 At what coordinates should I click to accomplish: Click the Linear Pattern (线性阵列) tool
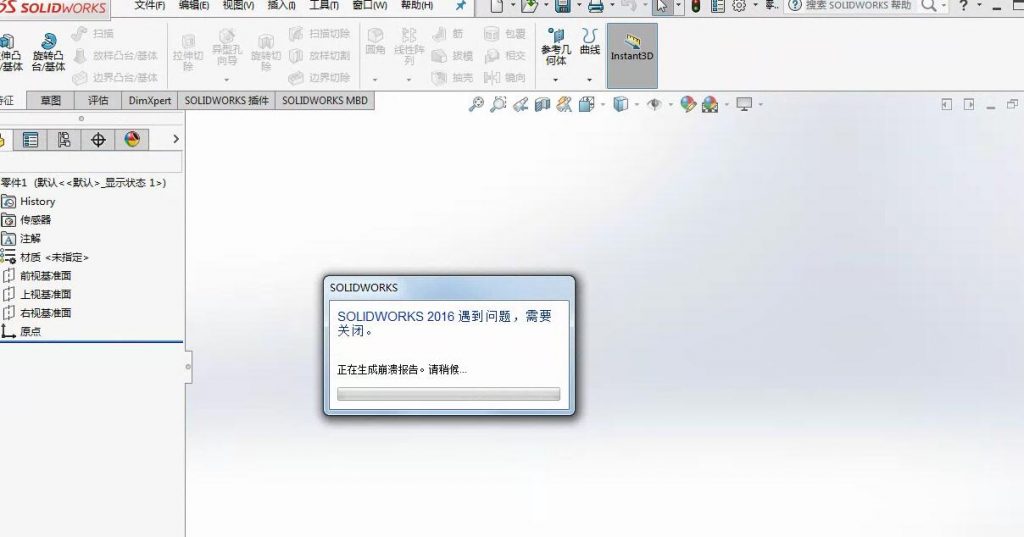pos(409,46)
